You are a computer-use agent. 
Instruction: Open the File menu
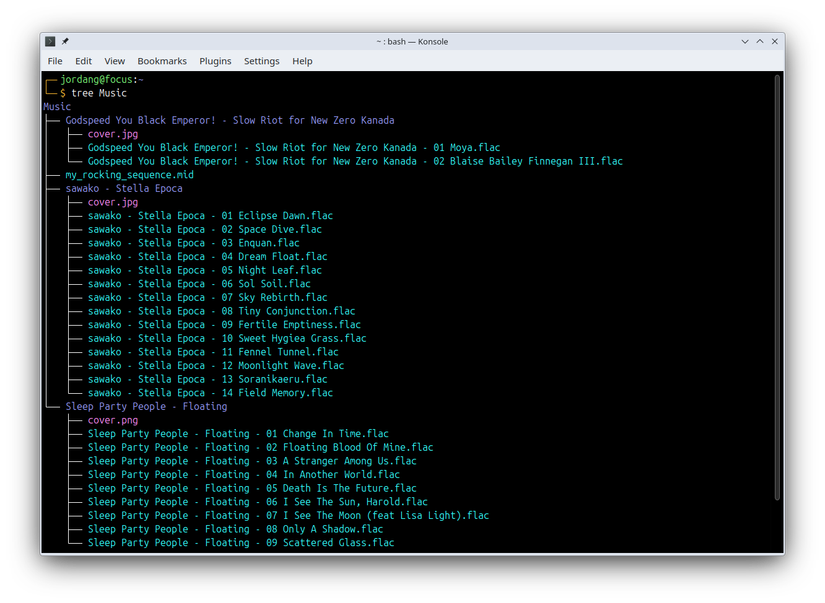tap(55, 61)
